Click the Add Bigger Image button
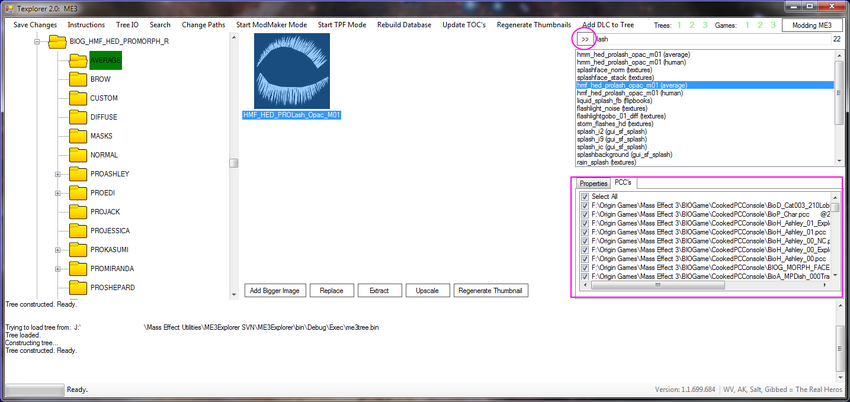Screen dimensions: 850x402 (275, 291)
